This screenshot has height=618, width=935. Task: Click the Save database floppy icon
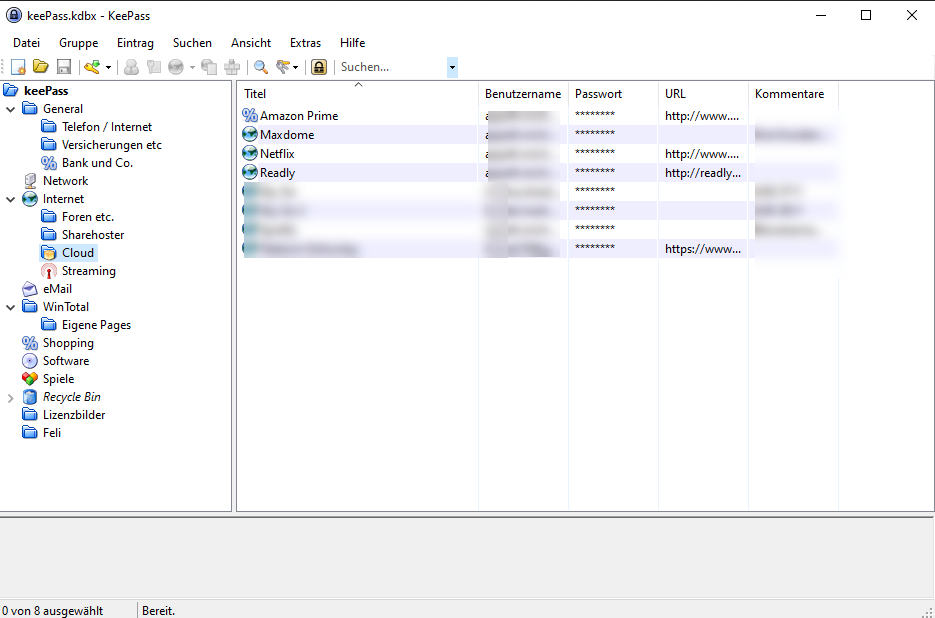point(64,67)
